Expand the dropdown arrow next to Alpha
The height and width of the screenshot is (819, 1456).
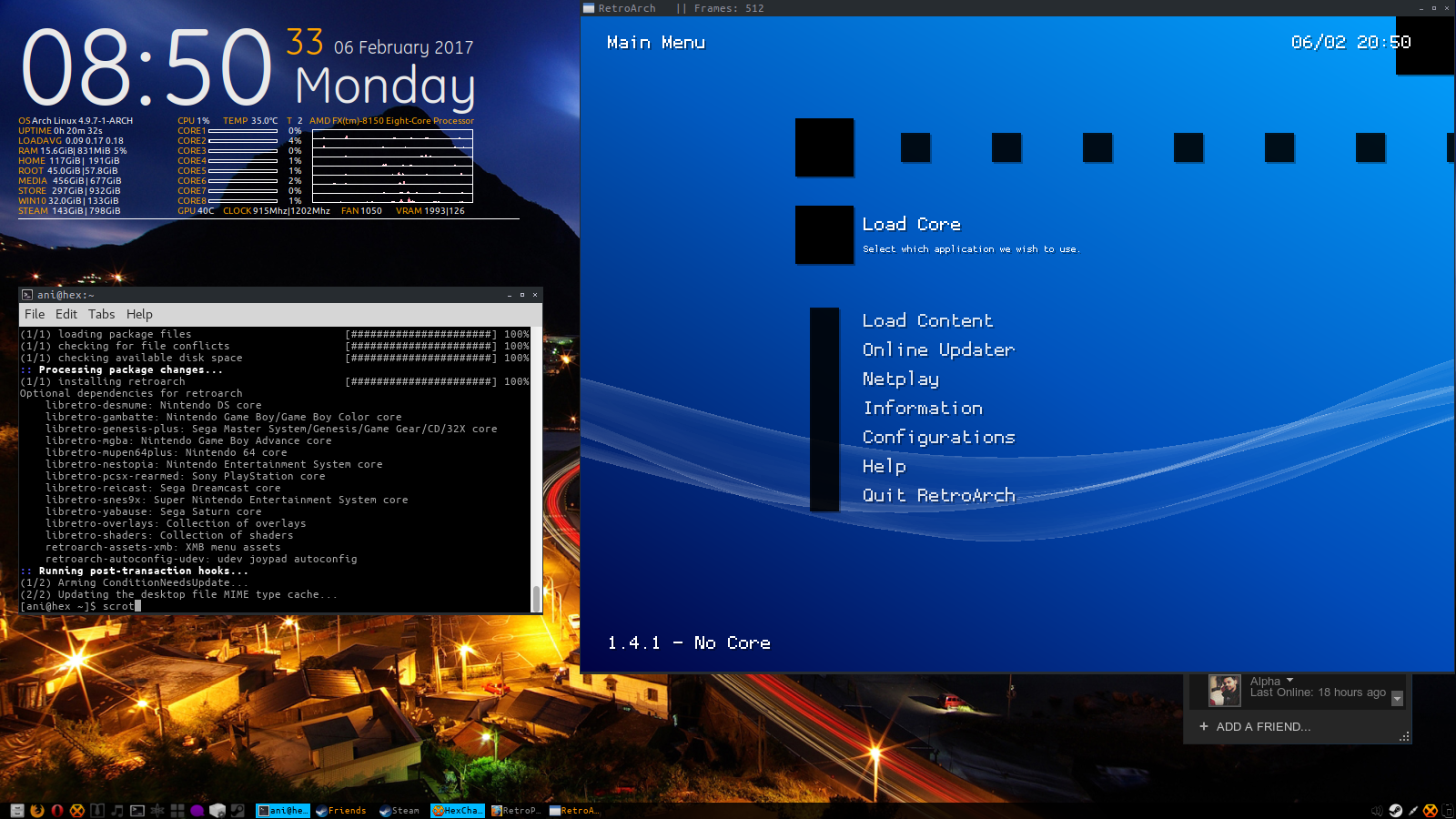pos(1289,680)
